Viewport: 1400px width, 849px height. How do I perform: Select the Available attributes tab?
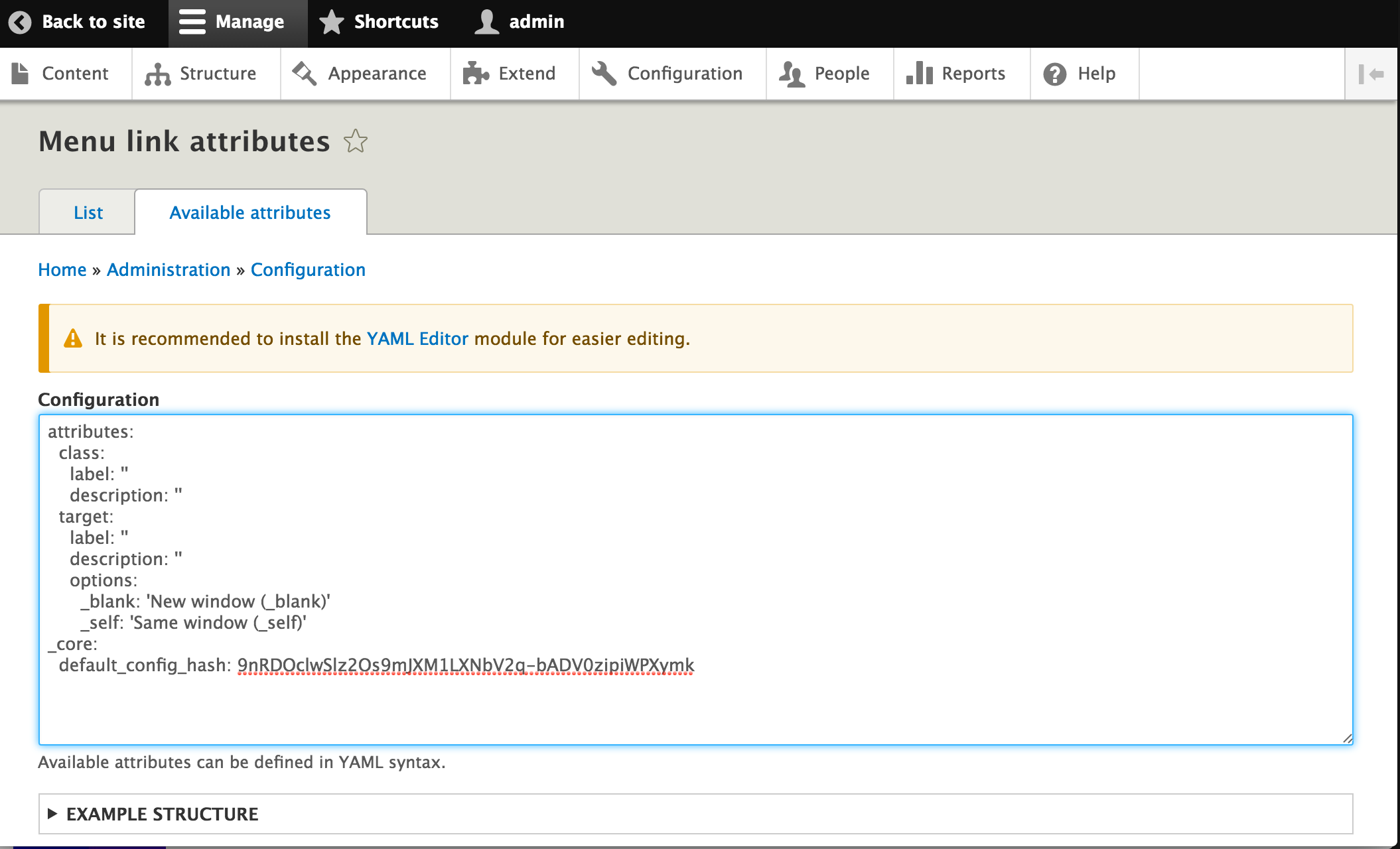pyautogui.click(x=250, y=212)
